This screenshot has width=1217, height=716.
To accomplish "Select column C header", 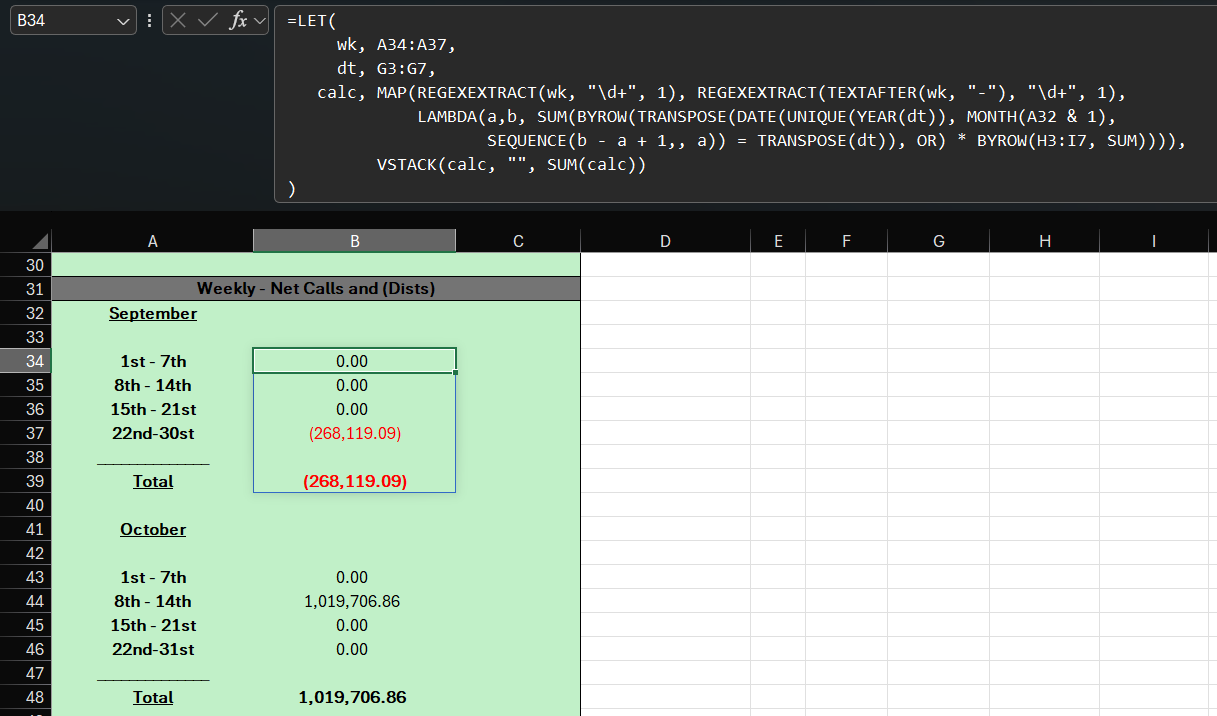I will tap(518, 241).
